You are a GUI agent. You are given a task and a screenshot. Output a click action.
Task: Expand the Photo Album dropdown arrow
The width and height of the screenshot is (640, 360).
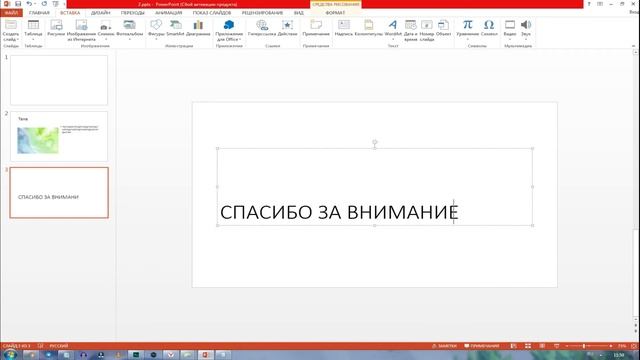pos(129,39)
